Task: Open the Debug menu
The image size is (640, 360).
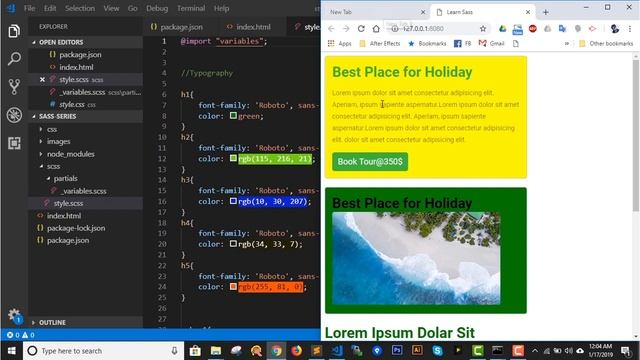Action: [157, 8]
